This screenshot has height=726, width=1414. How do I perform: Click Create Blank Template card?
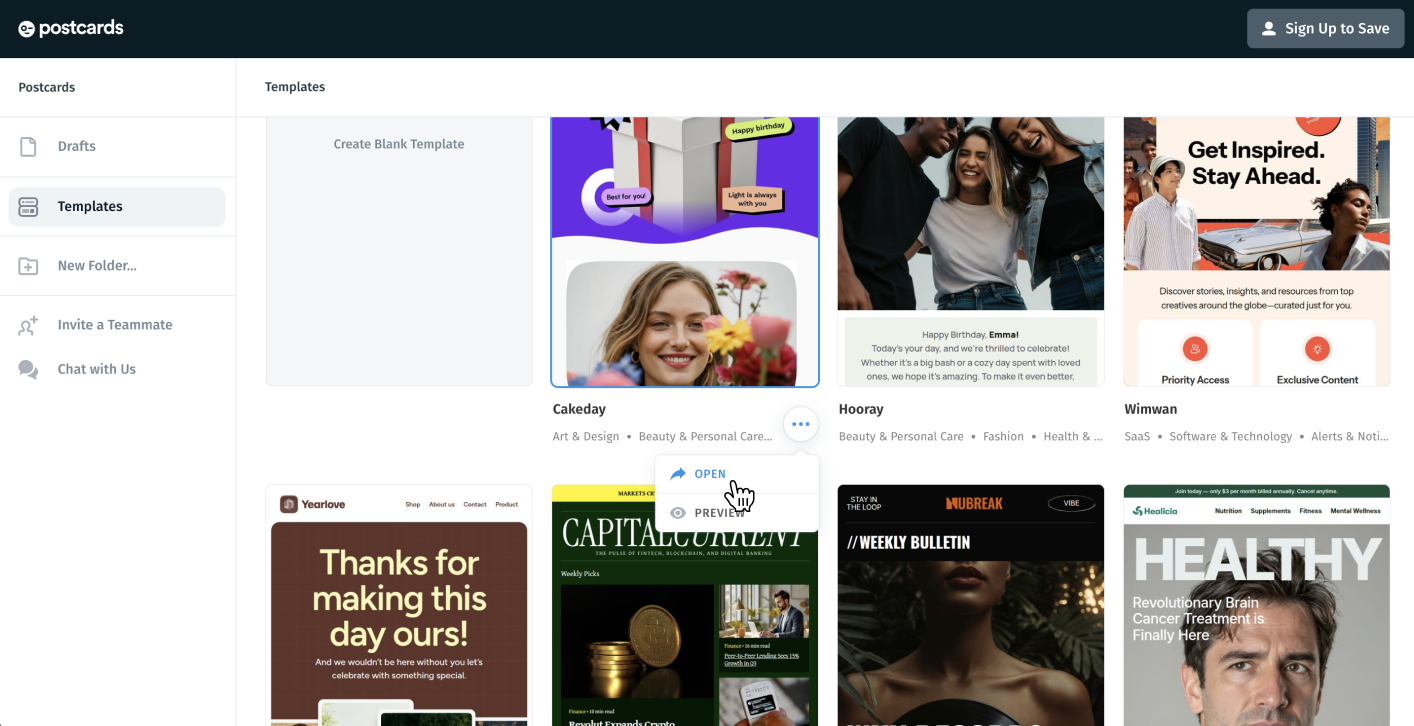point(399,251)
